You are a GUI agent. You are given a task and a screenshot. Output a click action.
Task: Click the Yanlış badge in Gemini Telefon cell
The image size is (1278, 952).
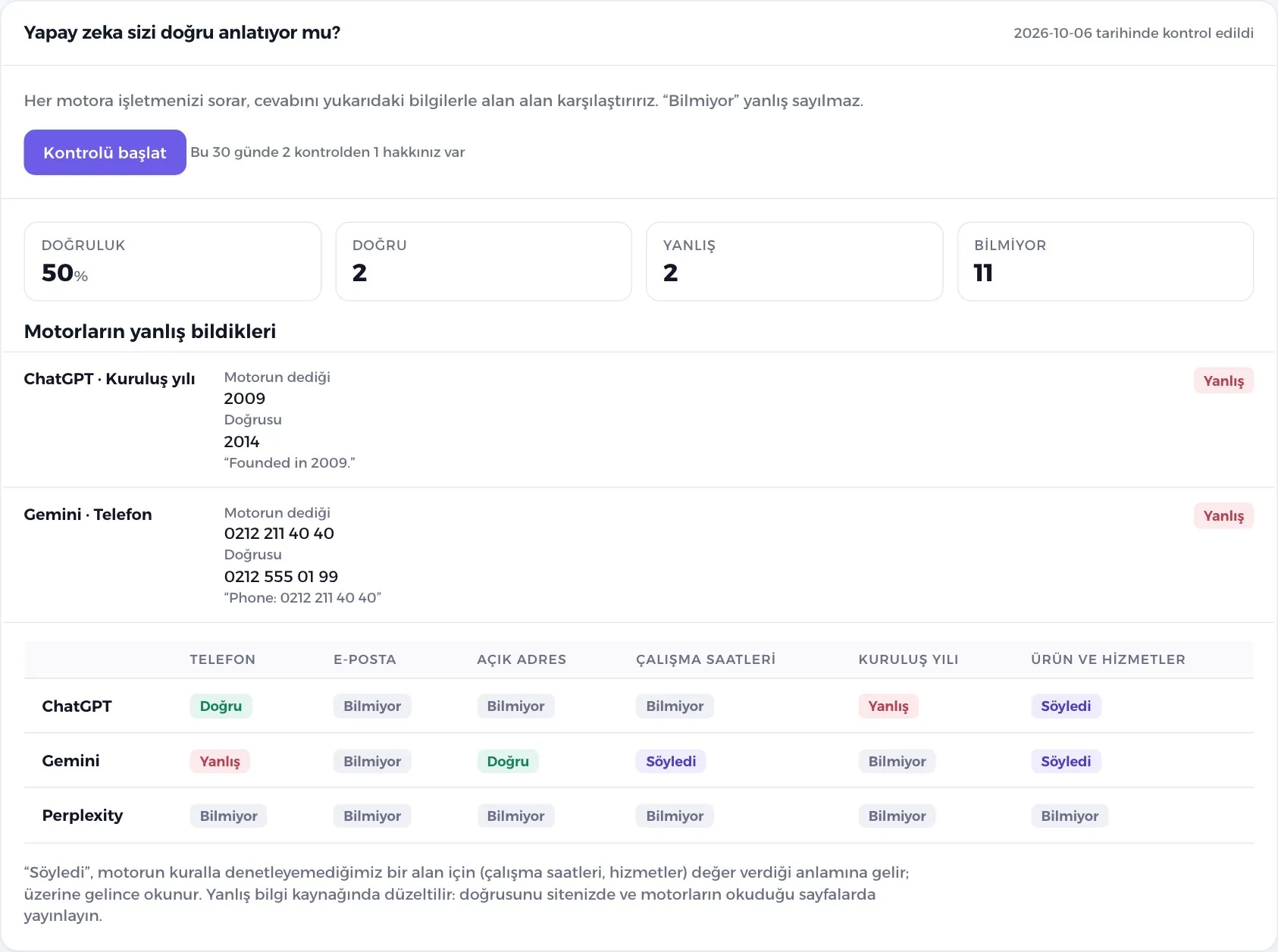220,761
